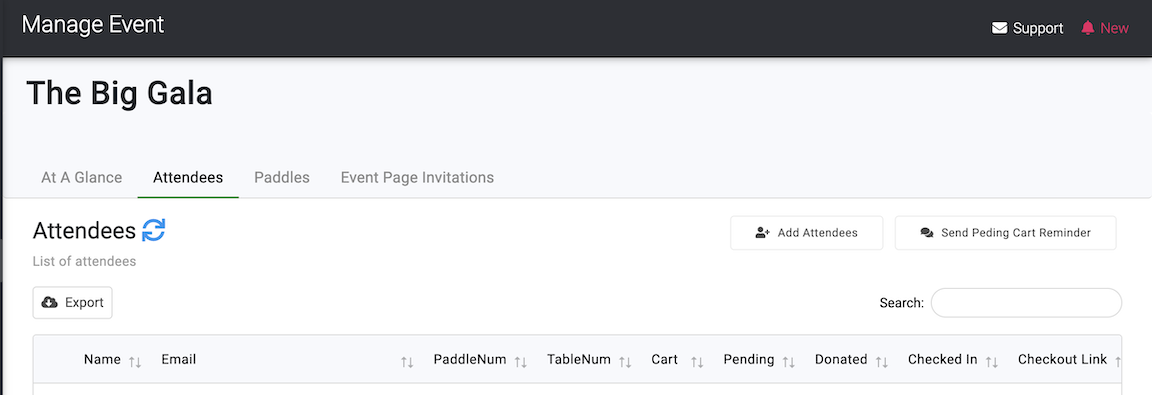Viewport: 1152px width, 395px height.
Task: Sort by TableNum column arrows
Action: (625, 361)
